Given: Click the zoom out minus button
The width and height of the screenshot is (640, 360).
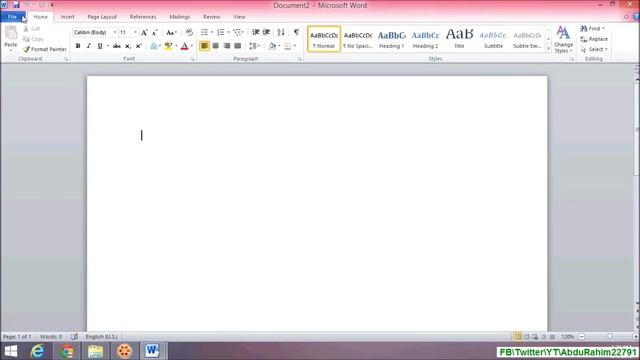Looking at the screenshot, I should 582,337.
